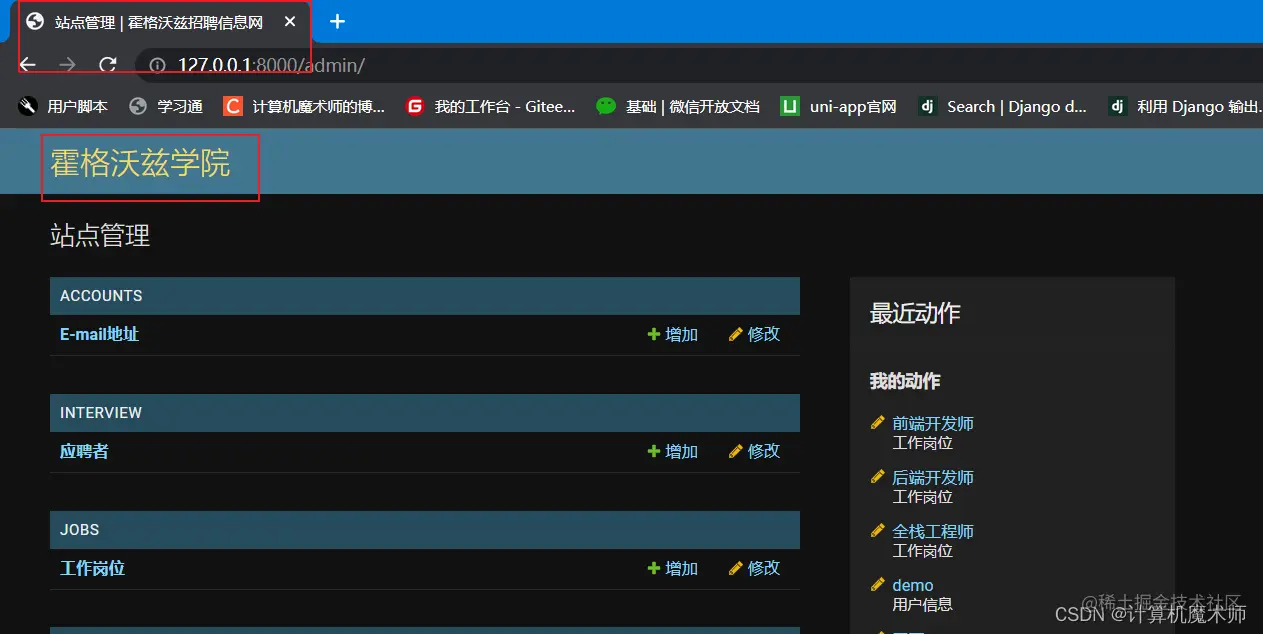The image size is (1263, 634).
Task: Click the browser forward arrow
Action: pos(67,65)
